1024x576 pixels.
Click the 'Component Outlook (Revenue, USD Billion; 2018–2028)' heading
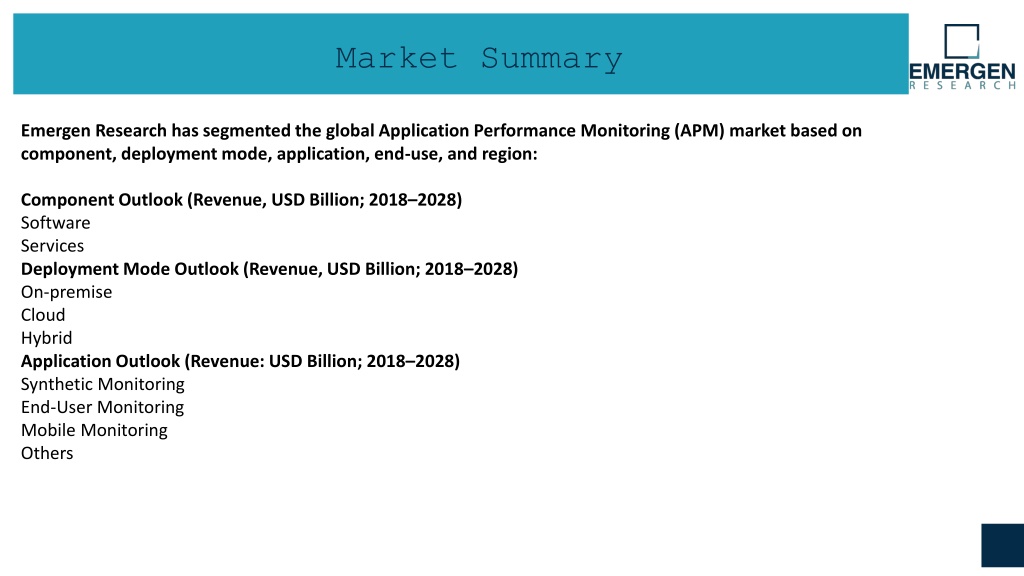coord(241,200)
